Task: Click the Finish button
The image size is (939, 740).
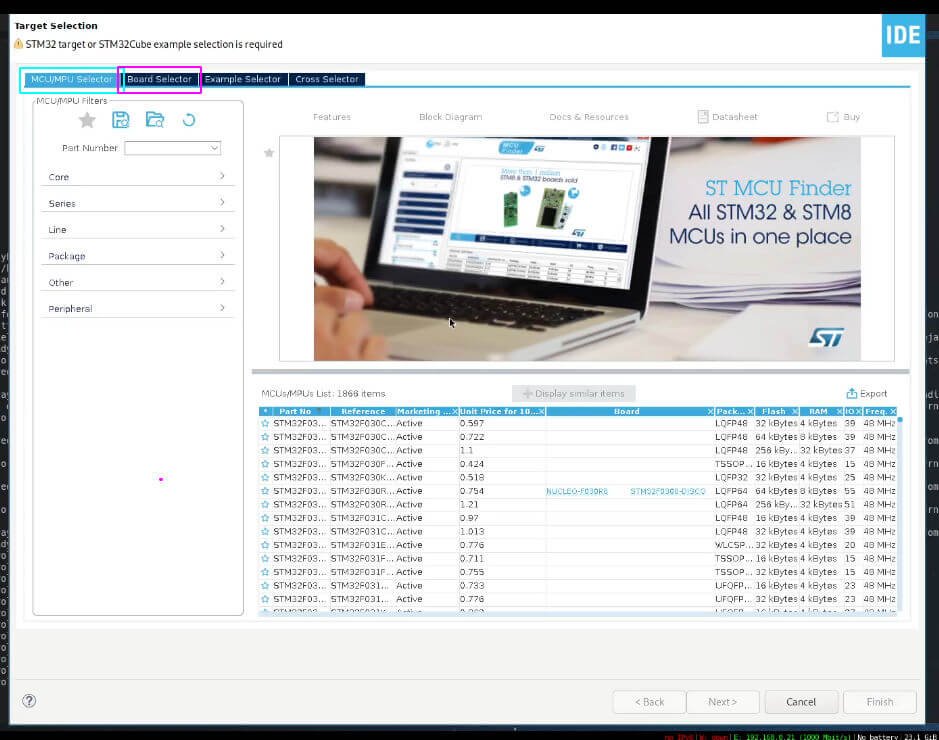Action: (880, 702)
